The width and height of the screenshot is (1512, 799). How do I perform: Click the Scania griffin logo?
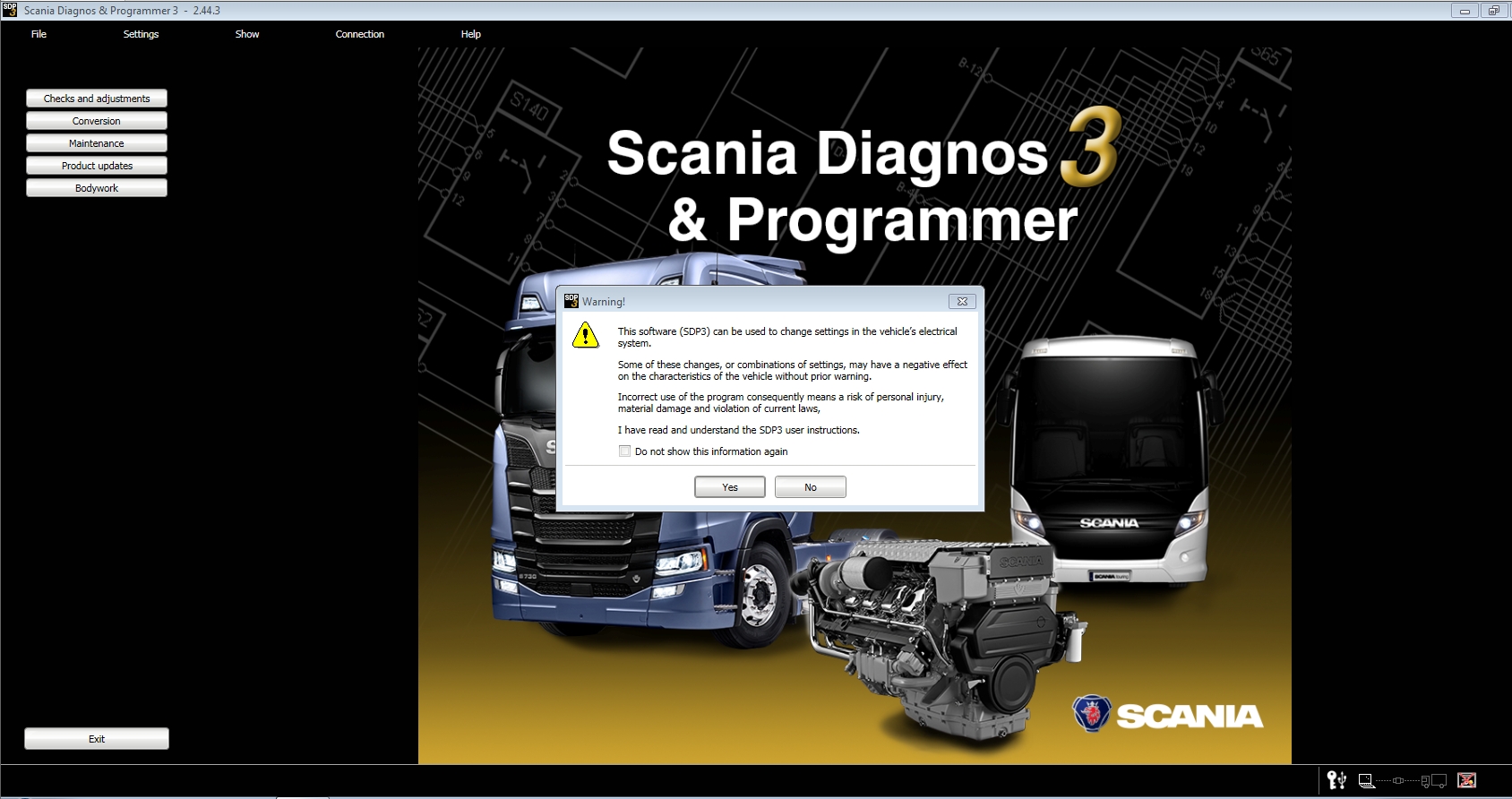click(1091, 713)
